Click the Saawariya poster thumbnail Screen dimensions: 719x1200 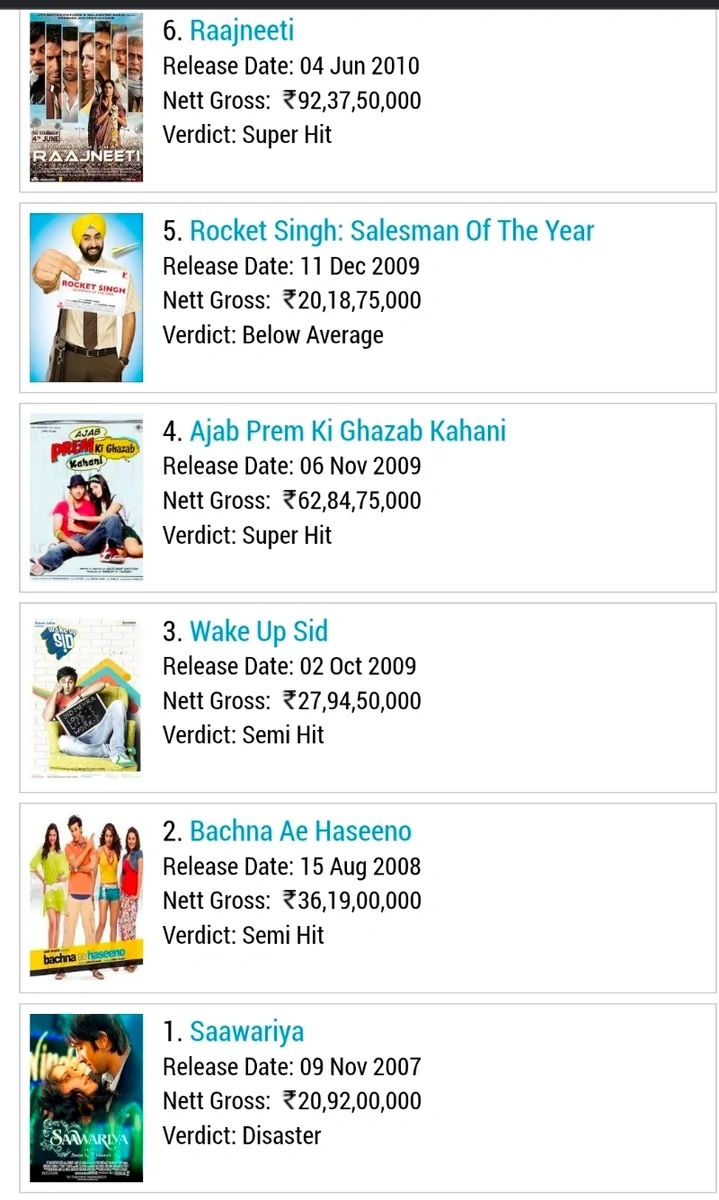point(86,1097)
